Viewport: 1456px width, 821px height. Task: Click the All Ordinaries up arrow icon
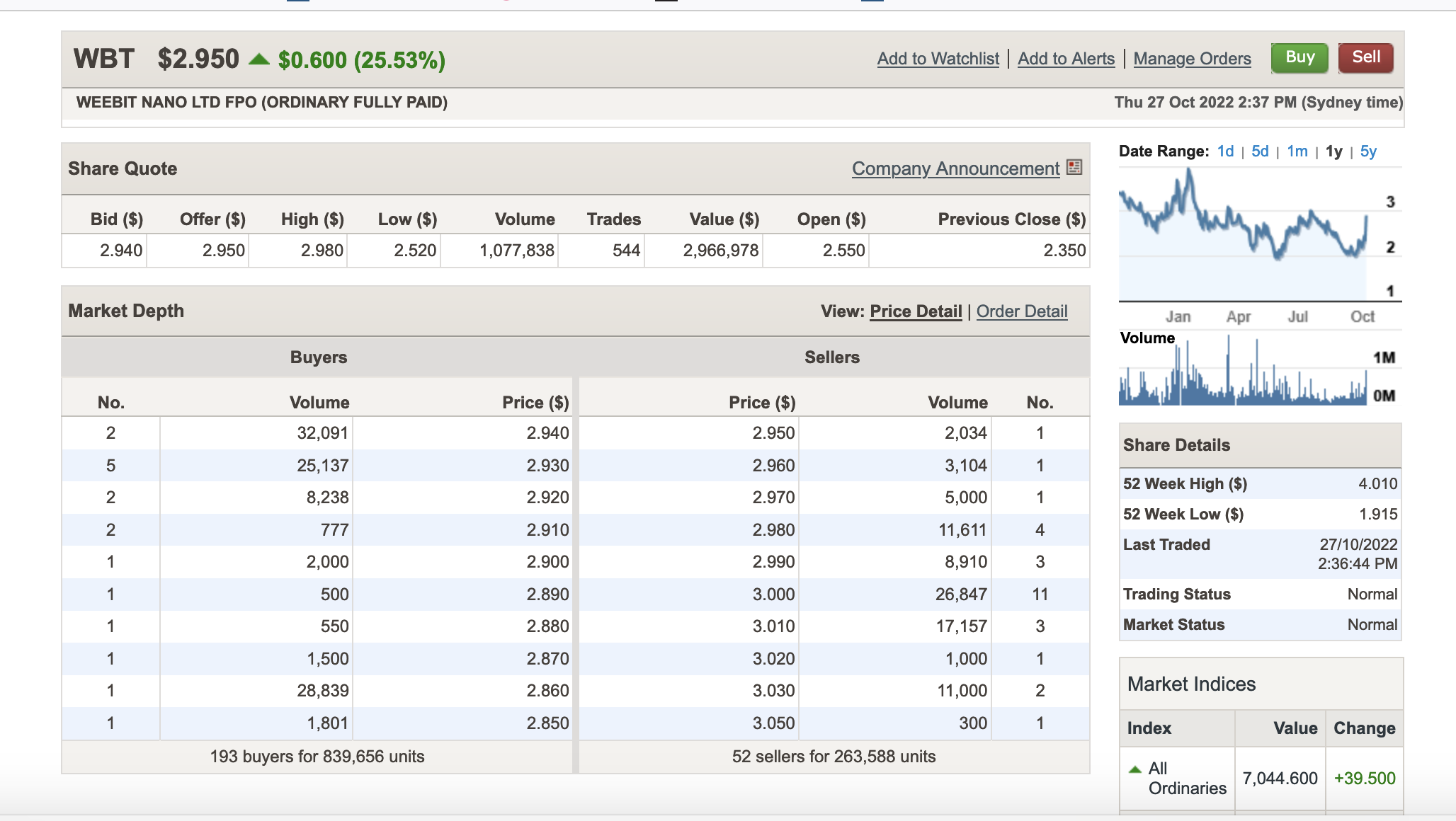tap(1135, 769)
